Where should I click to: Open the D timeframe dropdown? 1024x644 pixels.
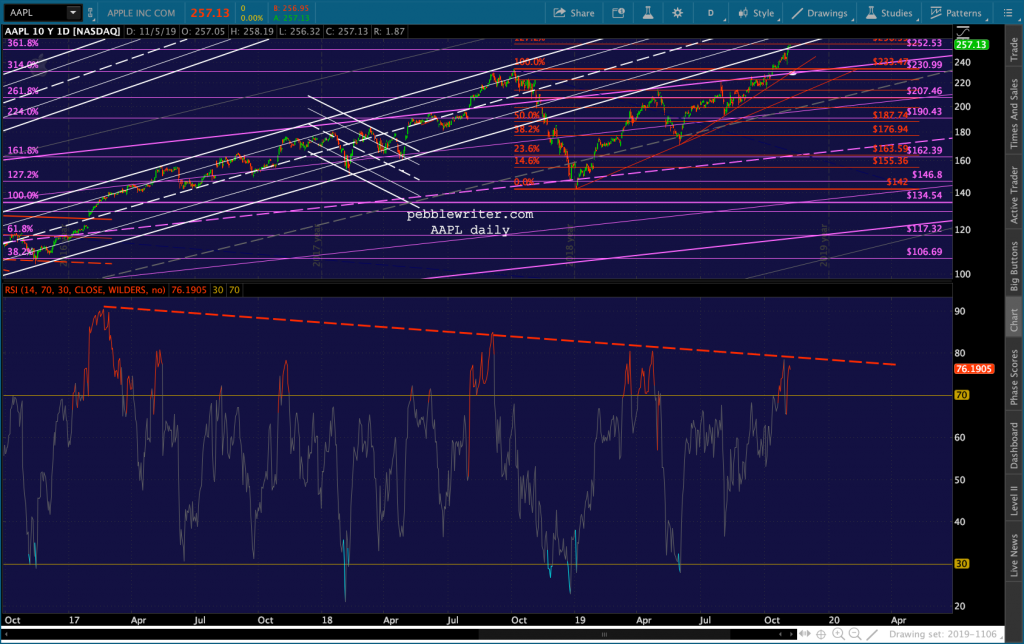[x=712, y=13]
